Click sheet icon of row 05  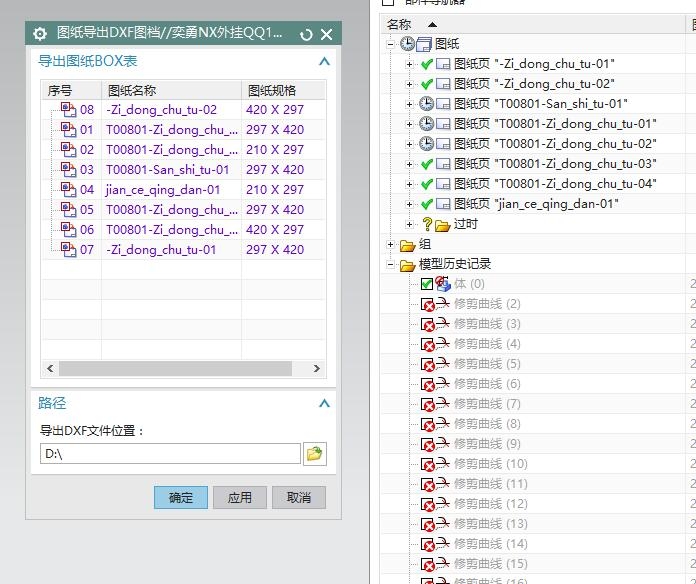(68, 209)
